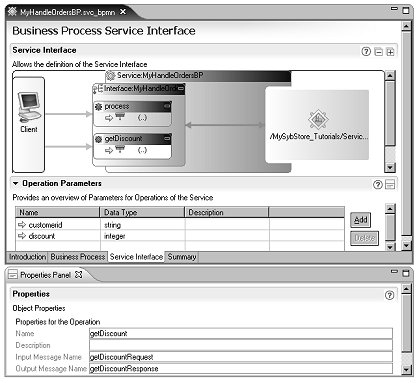Open help for the Service Interface section
The image size is (417, 383).
[366, 51]
